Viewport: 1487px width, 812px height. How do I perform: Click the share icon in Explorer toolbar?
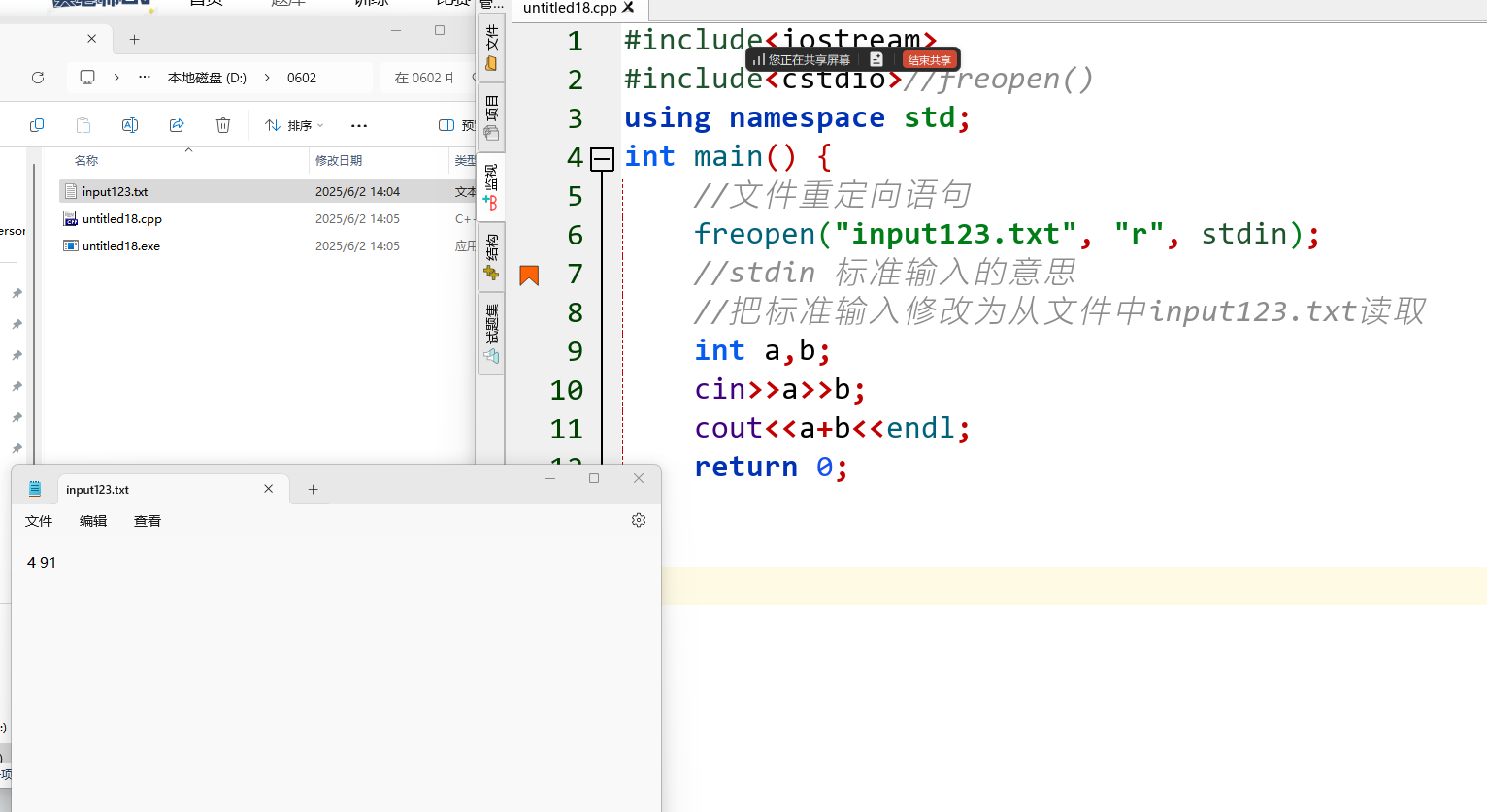point(177,125)
